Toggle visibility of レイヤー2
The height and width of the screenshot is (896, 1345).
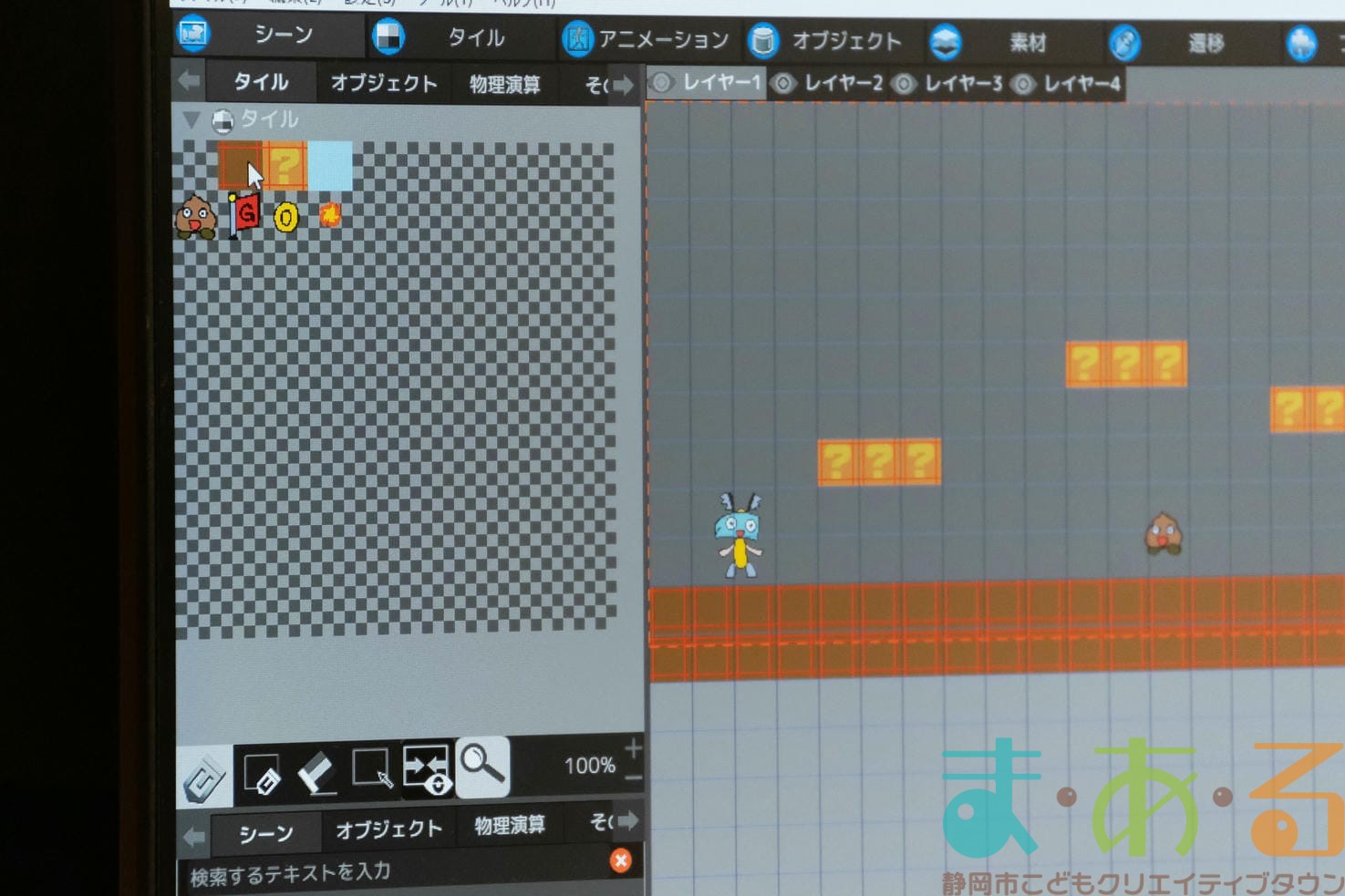782,84
